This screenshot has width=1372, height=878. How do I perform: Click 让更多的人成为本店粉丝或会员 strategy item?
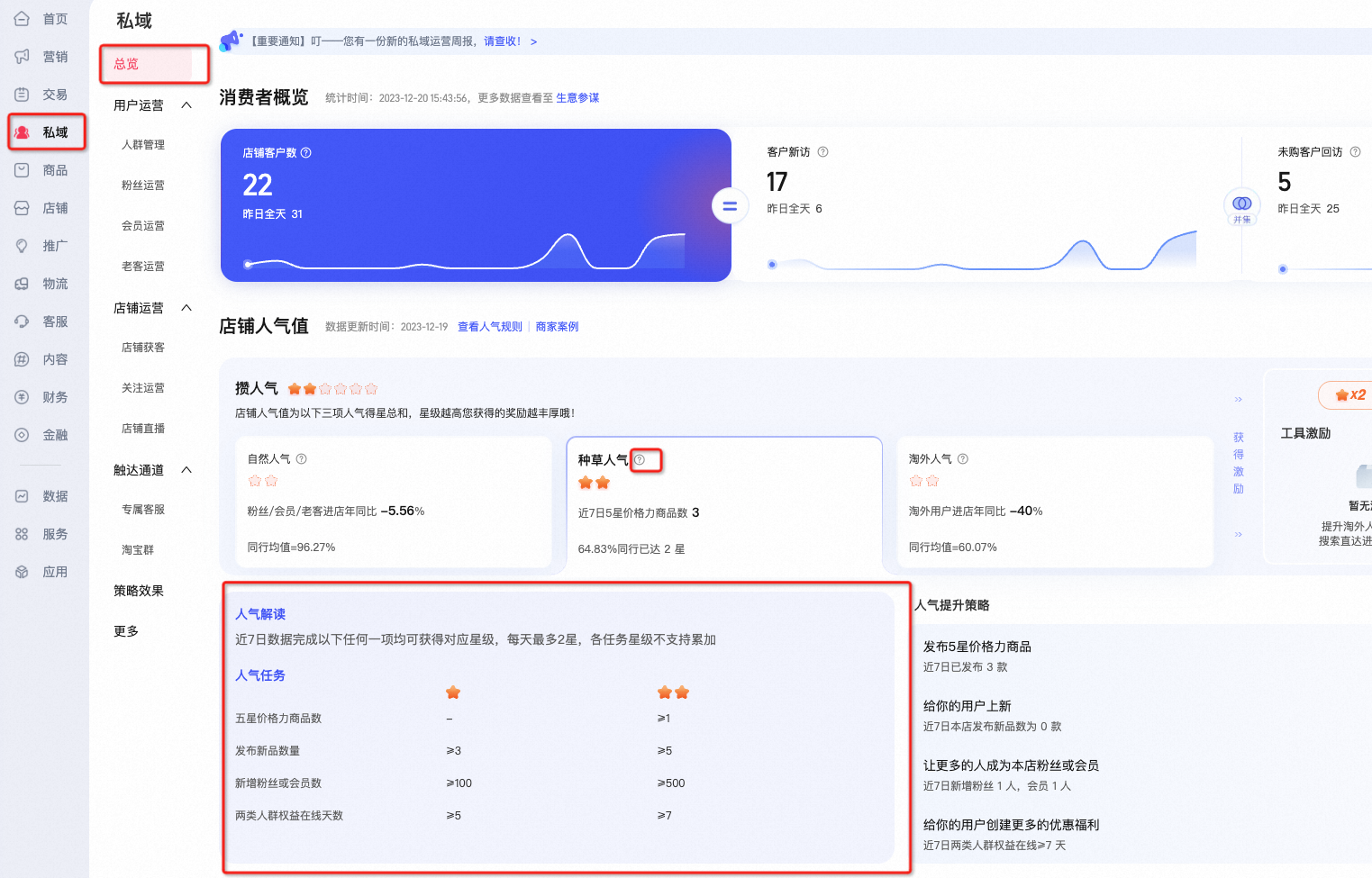pos(1011,765)
